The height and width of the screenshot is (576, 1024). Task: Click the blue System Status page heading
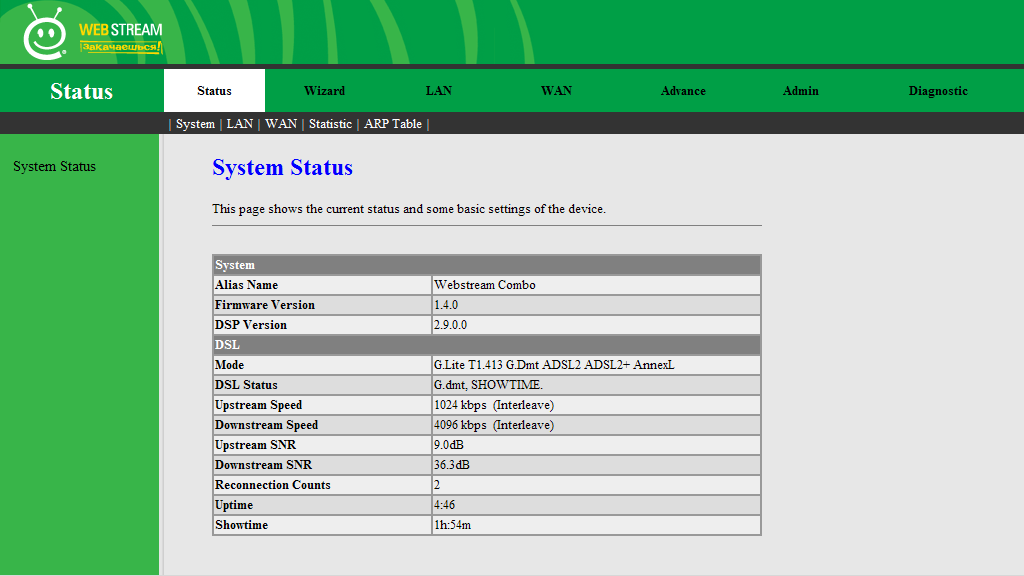tap(282, 168)
